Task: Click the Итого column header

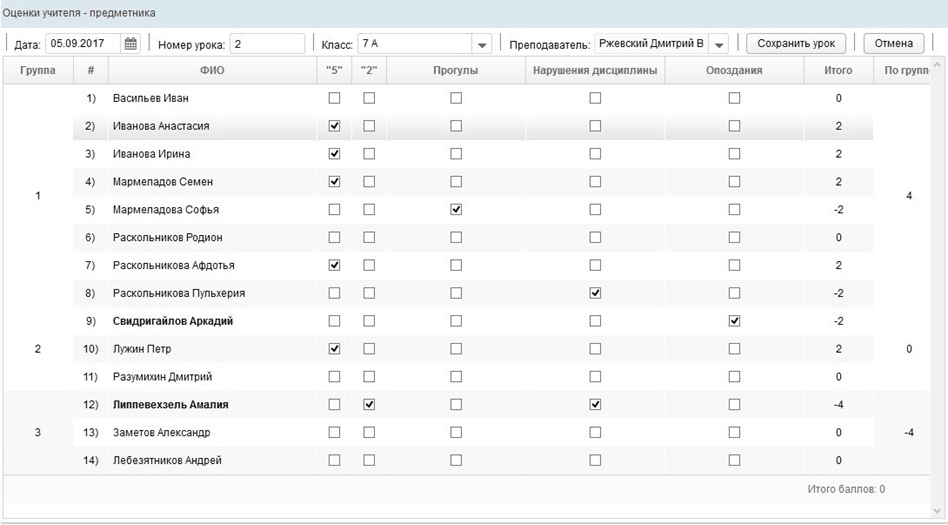Action: 838,71
